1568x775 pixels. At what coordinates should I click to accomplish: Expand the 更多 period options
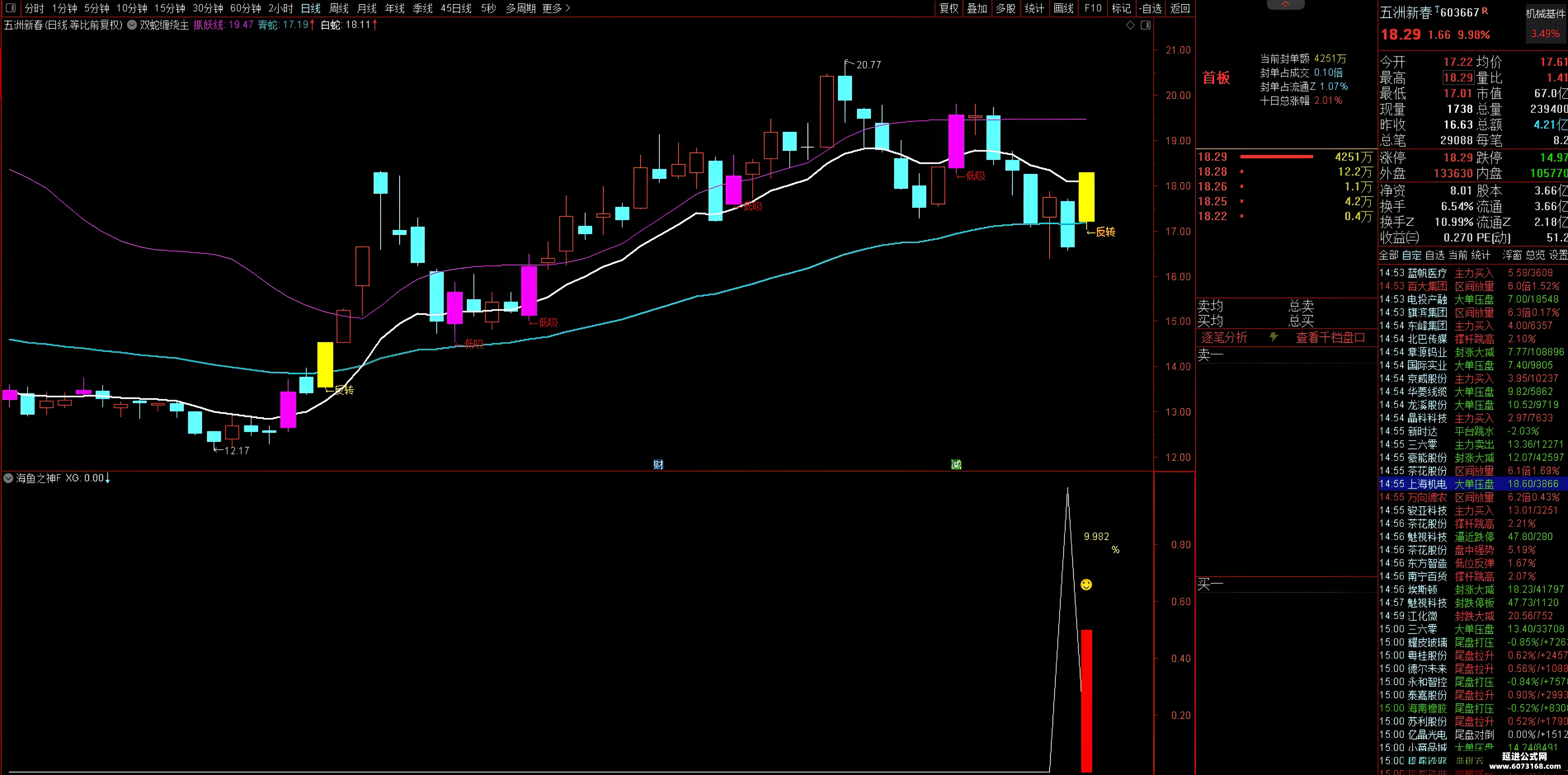click(556, 8)
